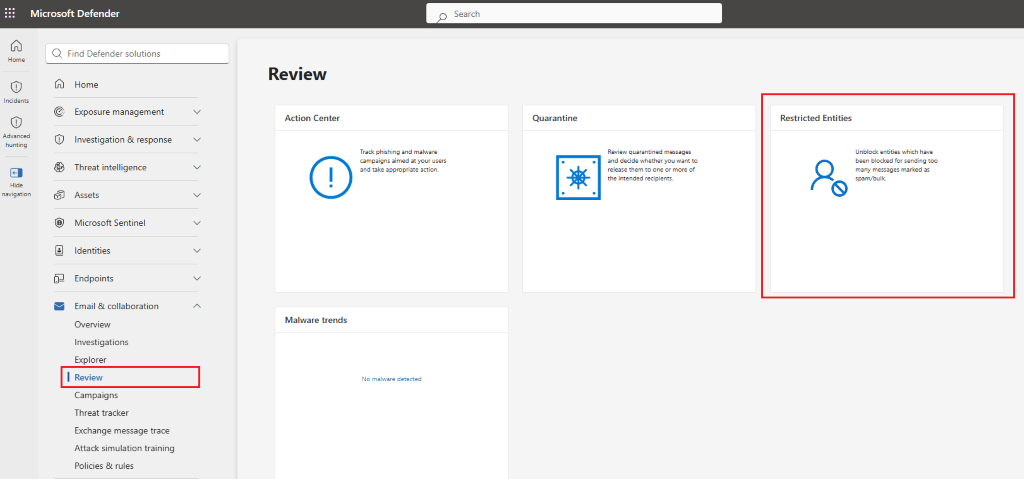The height and width of the screenshot is (479, 1024).
Task: Open Attack simulation training
Action: (124, 448)
